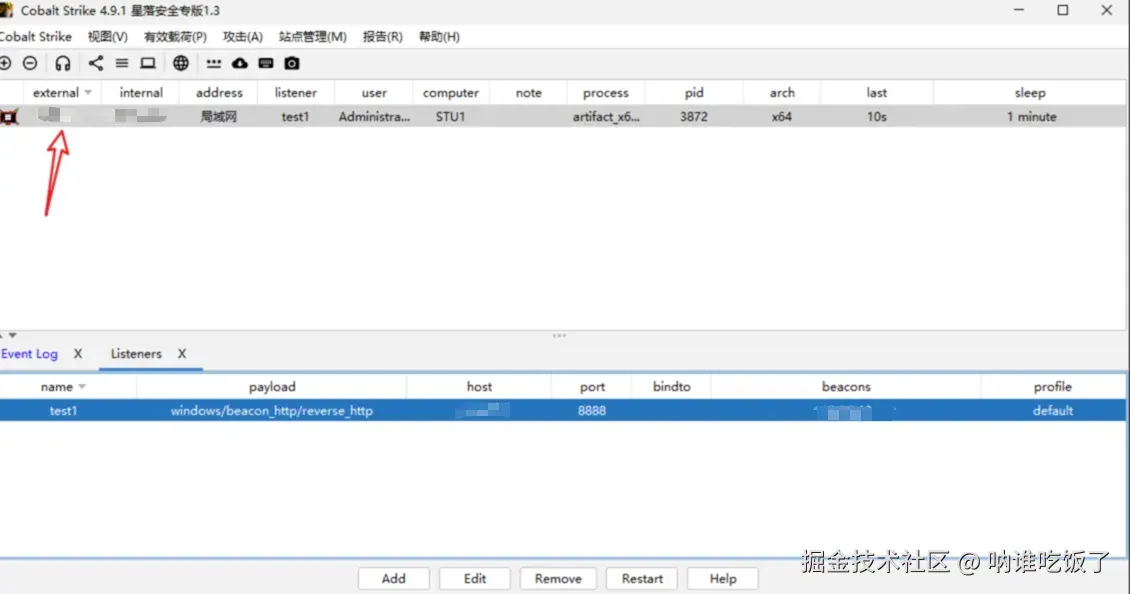Switch to the Event Log tab

30,354
